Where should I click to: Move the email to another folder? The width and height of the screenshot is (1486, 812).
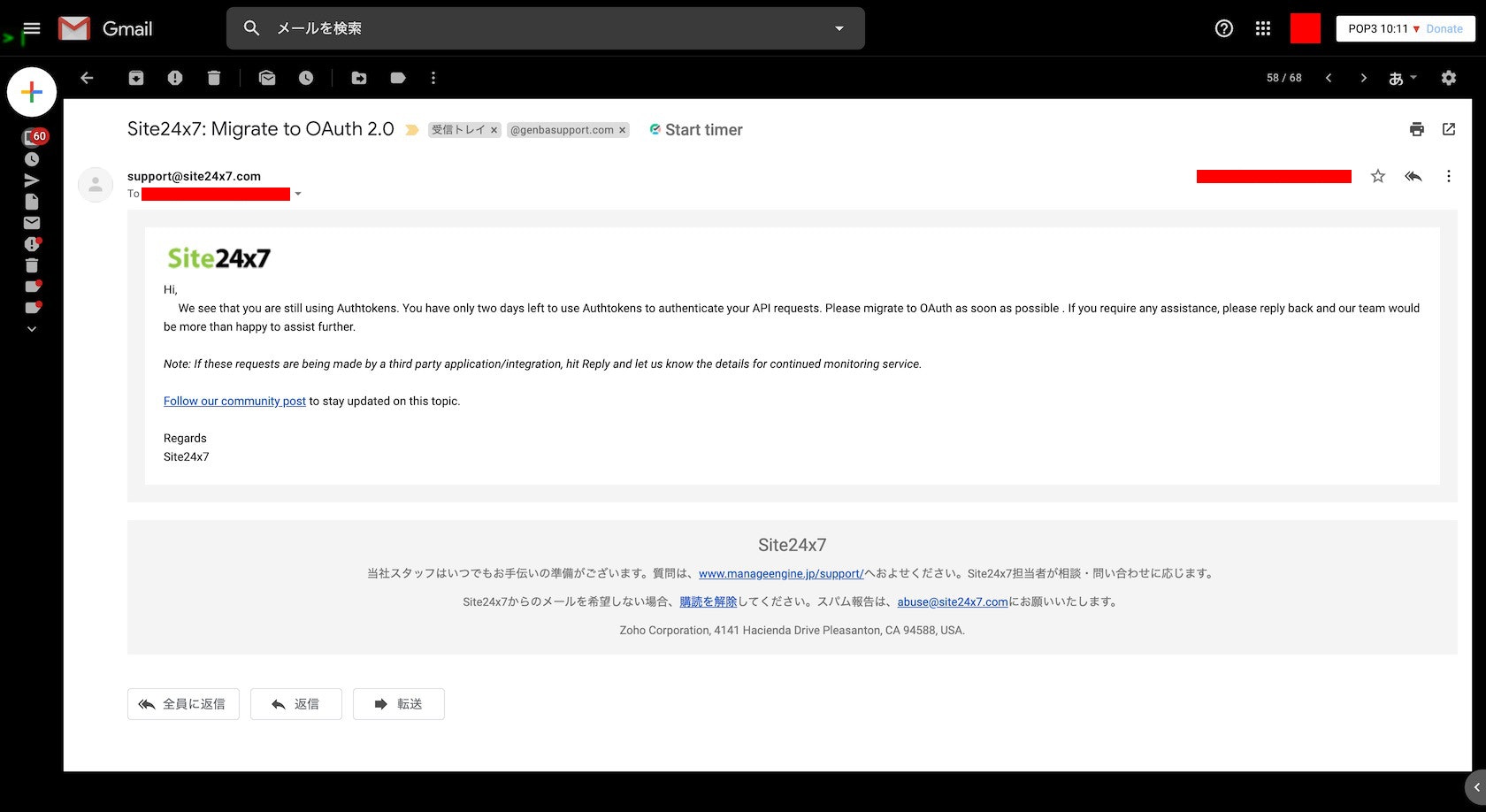358,78
